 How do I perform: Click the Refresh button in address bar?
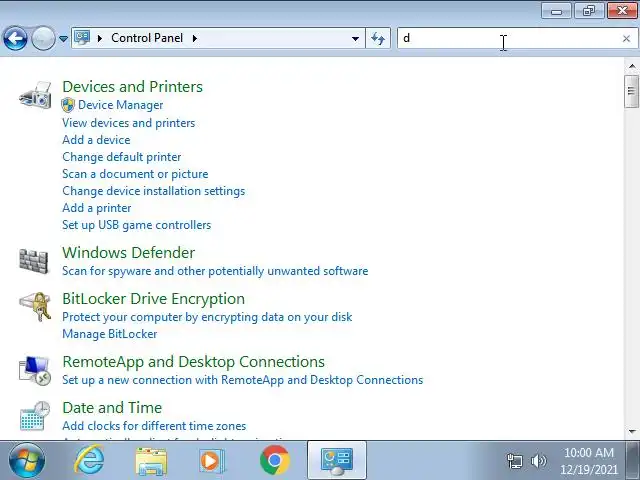pos(378,38)
